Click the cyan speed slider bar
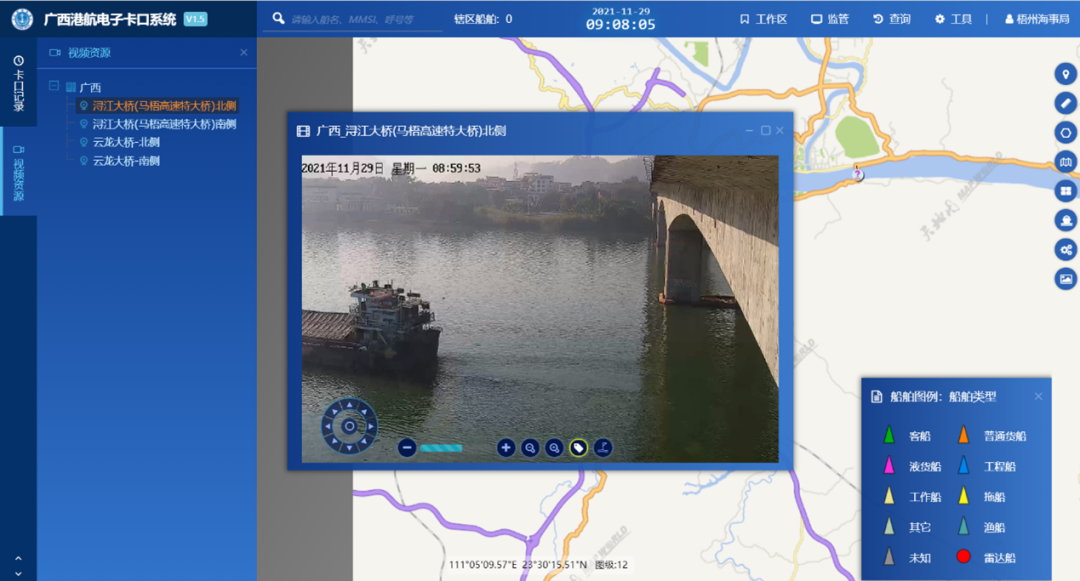 click(441, 448)
